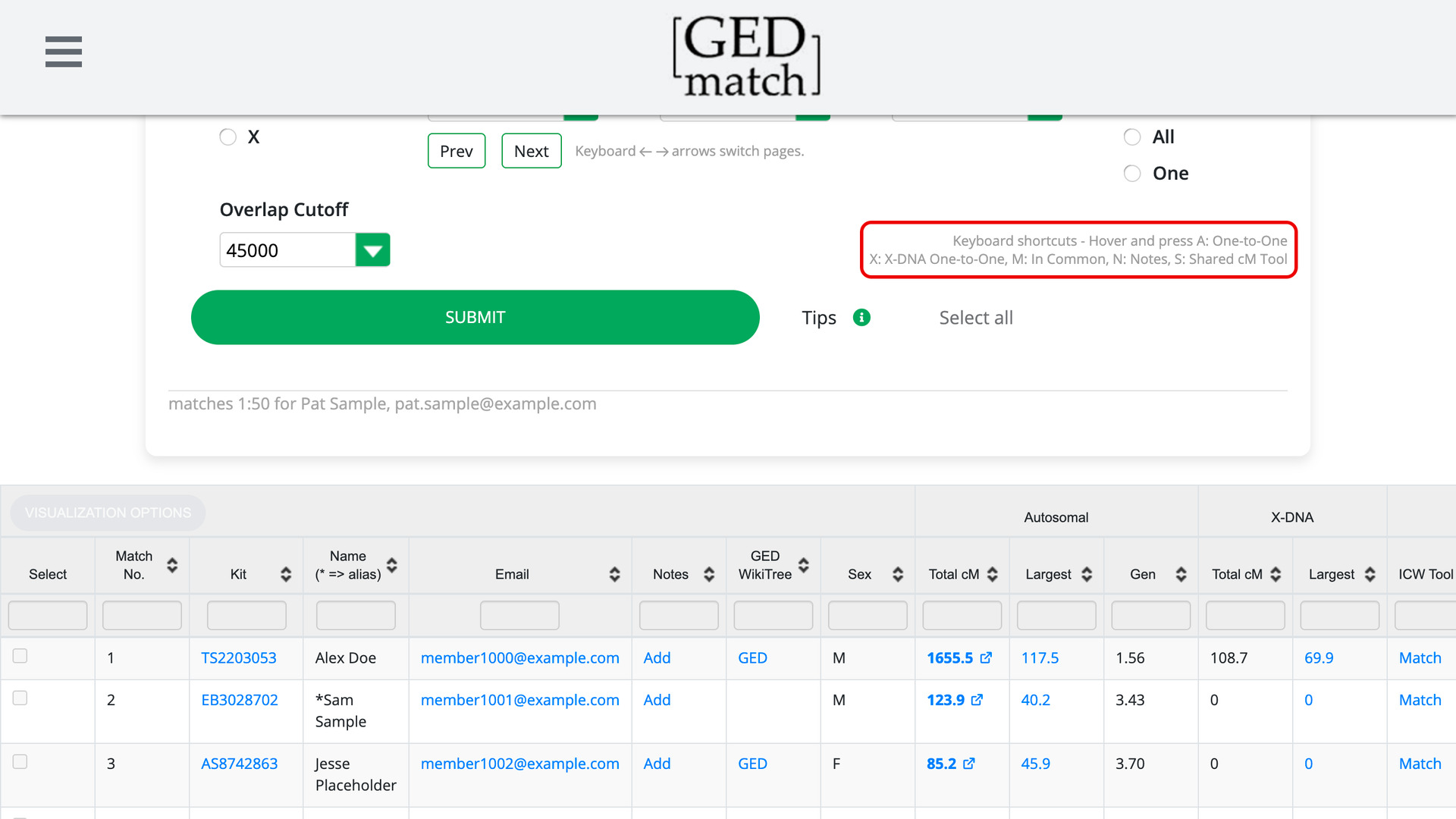
Task: Email member1002@example.com link
Action: [519, 764]
